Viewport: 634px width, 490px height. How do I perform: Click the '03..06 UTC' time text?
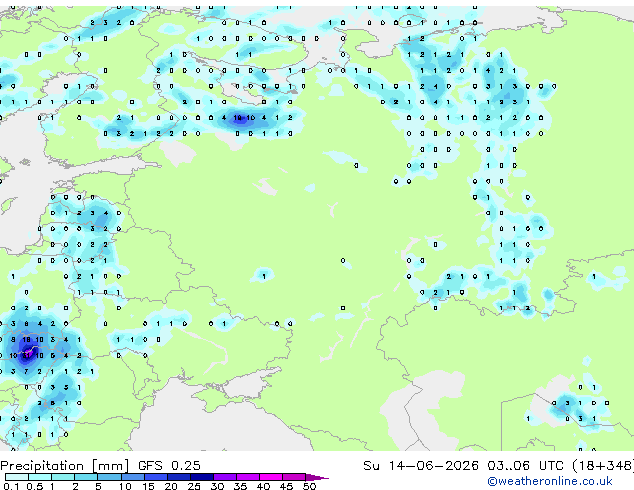525,466
